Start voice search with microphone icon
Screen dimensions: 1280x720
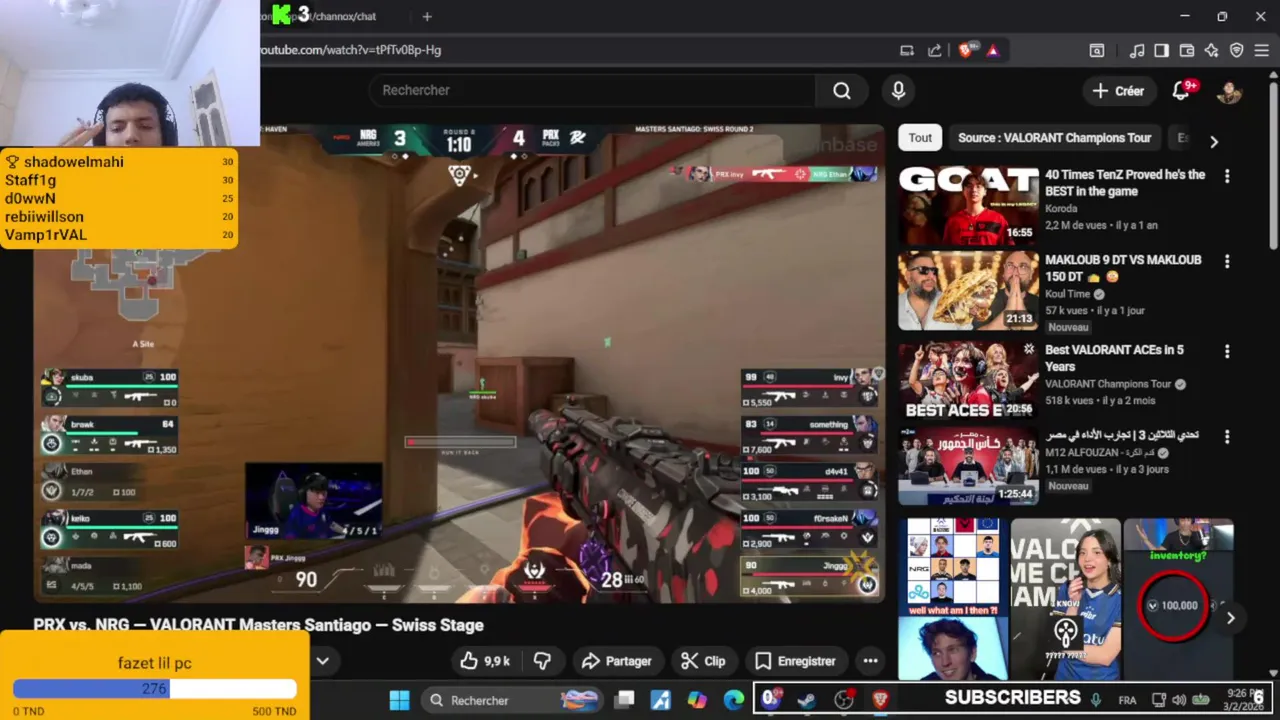(898, 91)
